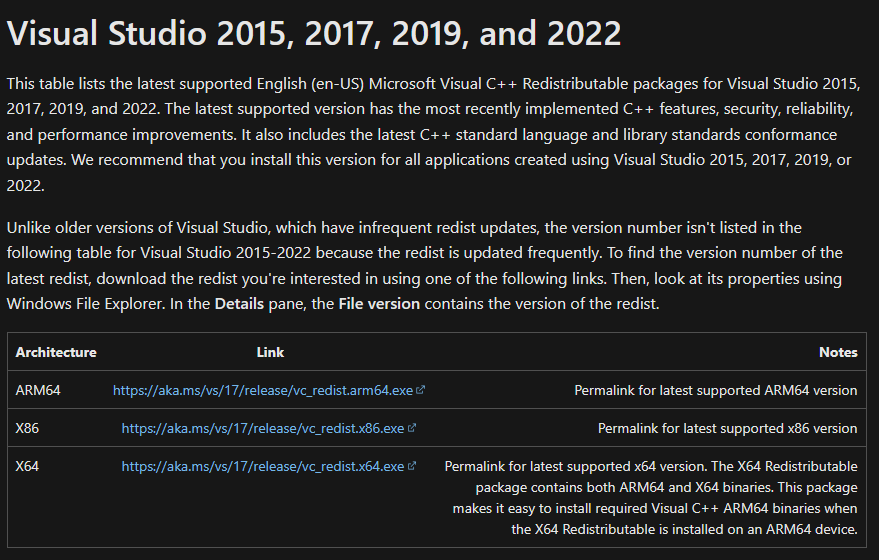Click the Notes column header

(x=838, y=352)
